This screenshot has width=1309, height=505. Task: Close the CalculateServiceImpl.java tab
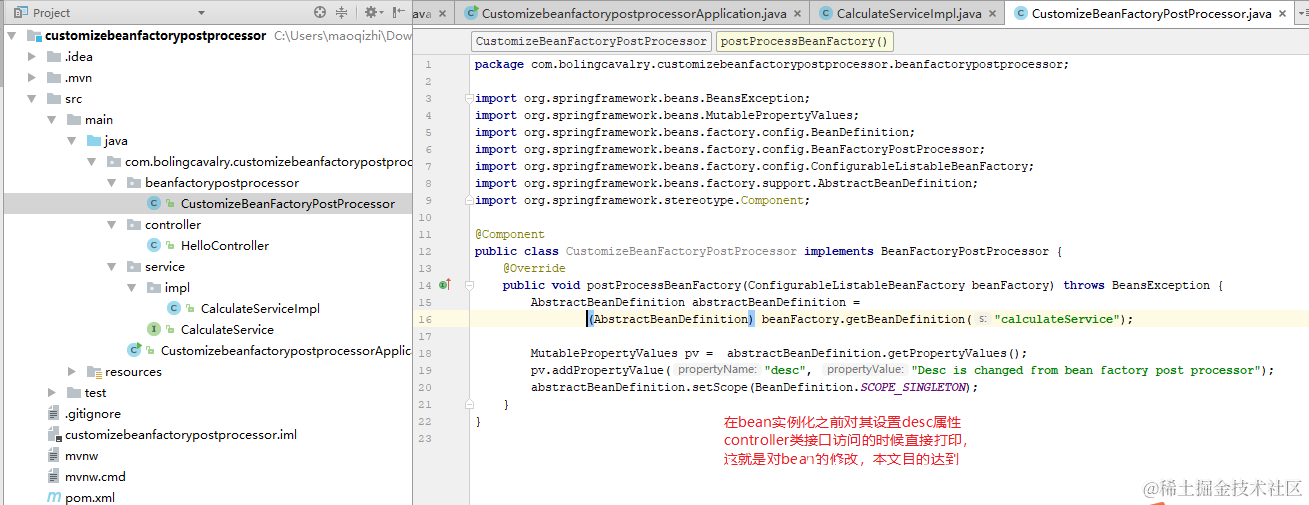point(992,13)
